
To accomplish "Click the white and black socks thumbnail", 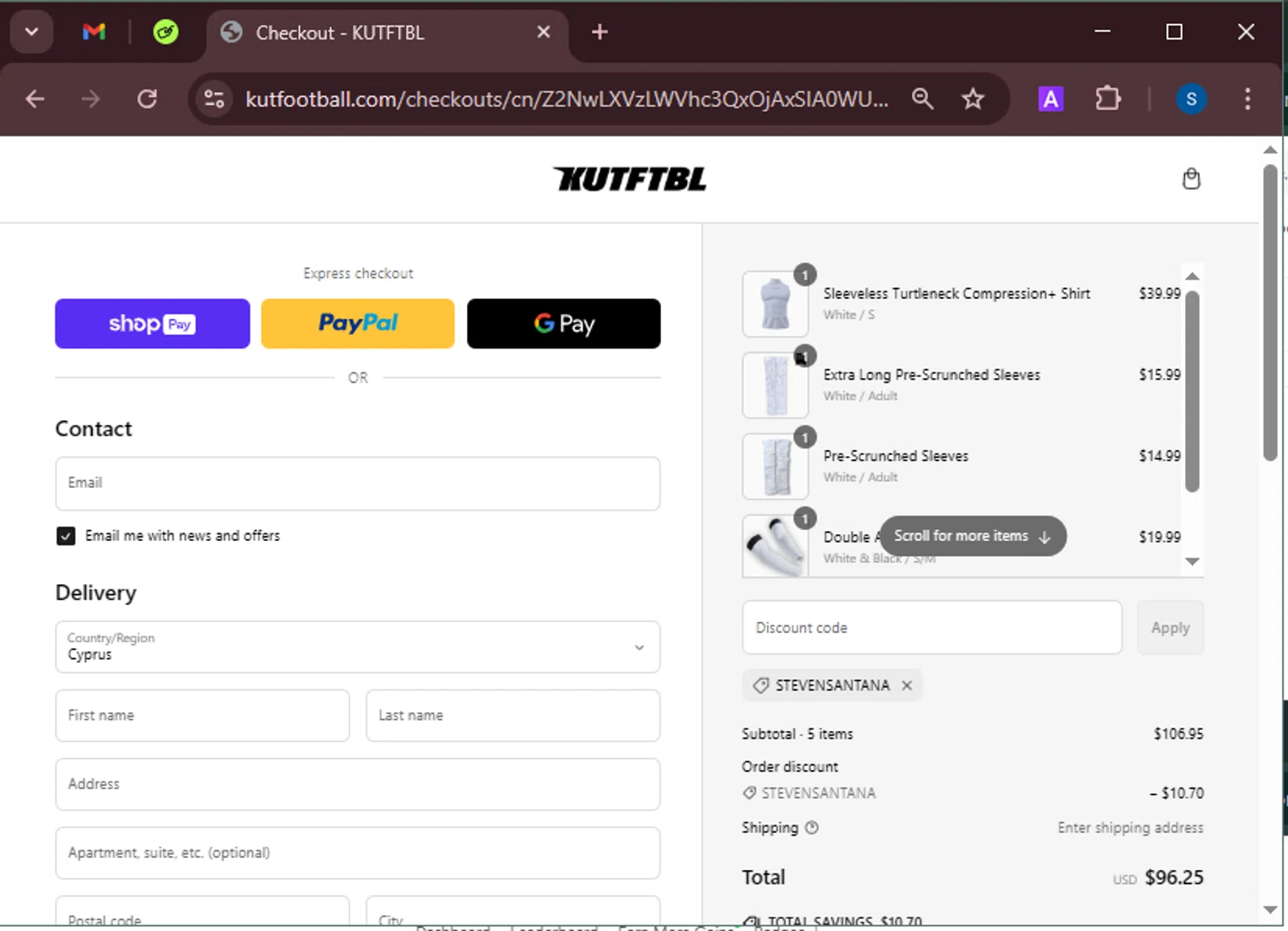I will point(775,546).
